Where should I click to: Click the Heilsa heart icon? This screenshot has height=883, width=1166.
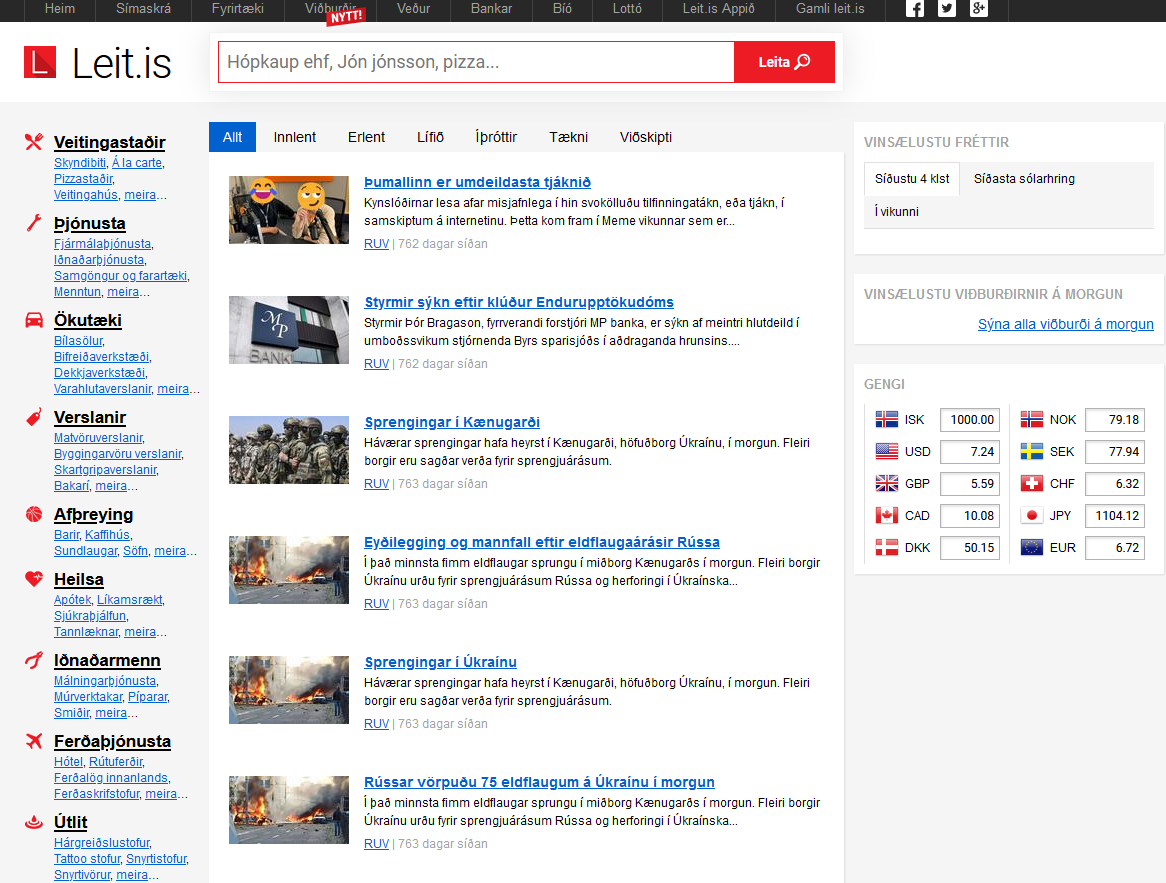pos(34,579)
